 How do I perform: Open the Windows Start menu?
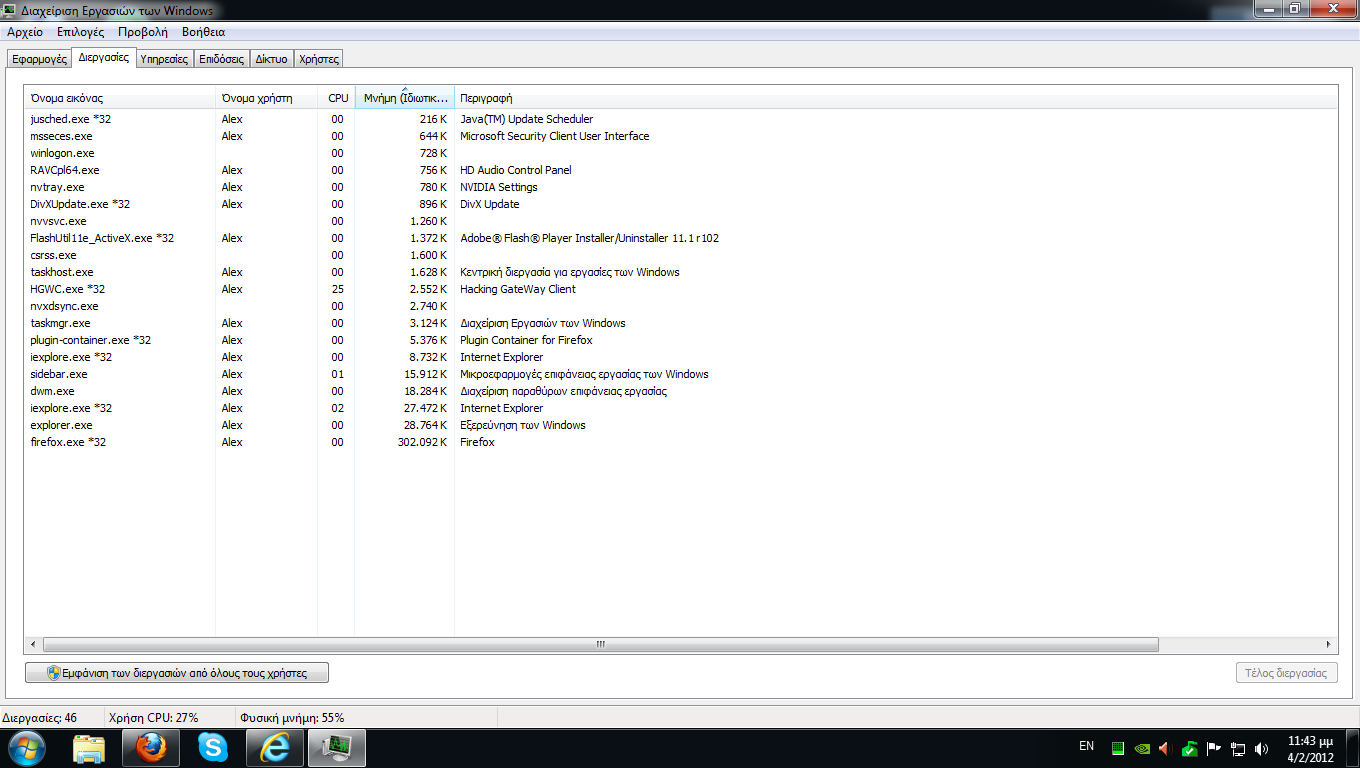[25, 747]
